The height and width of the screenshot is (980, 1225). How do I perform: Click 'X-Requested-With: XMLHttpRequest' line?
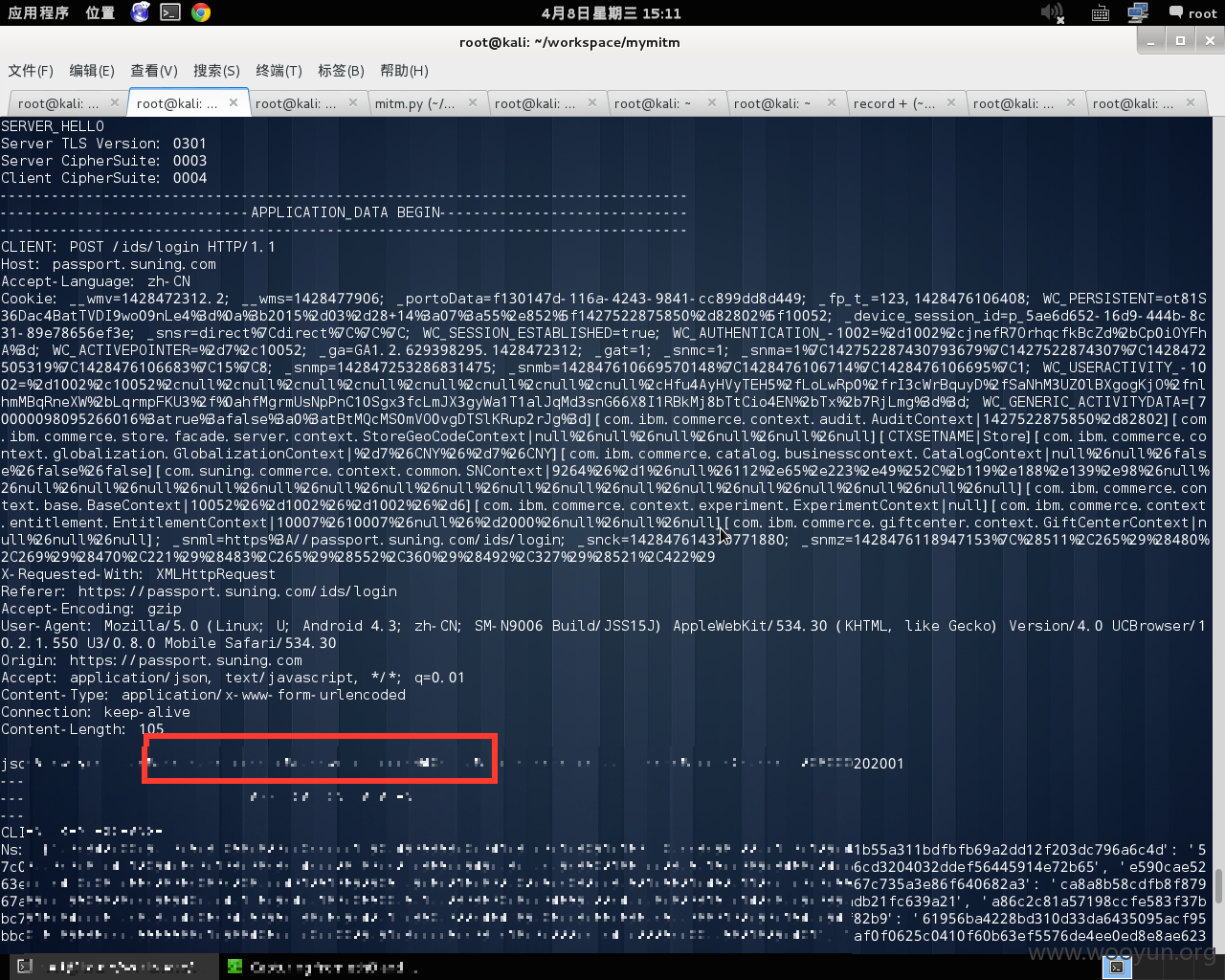pyautogui.click(x=138, y=574)
